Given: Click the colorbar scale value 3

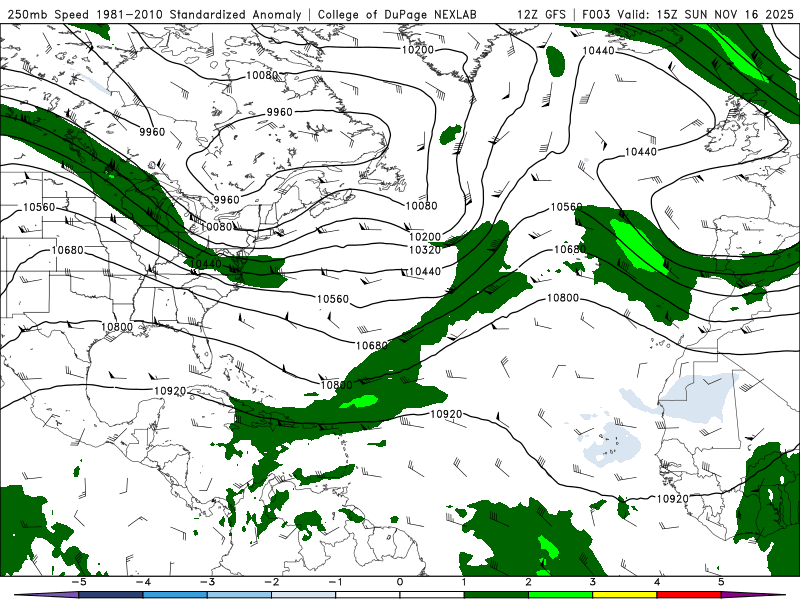Looking at the screenshot, I should (x=592, y=582).
